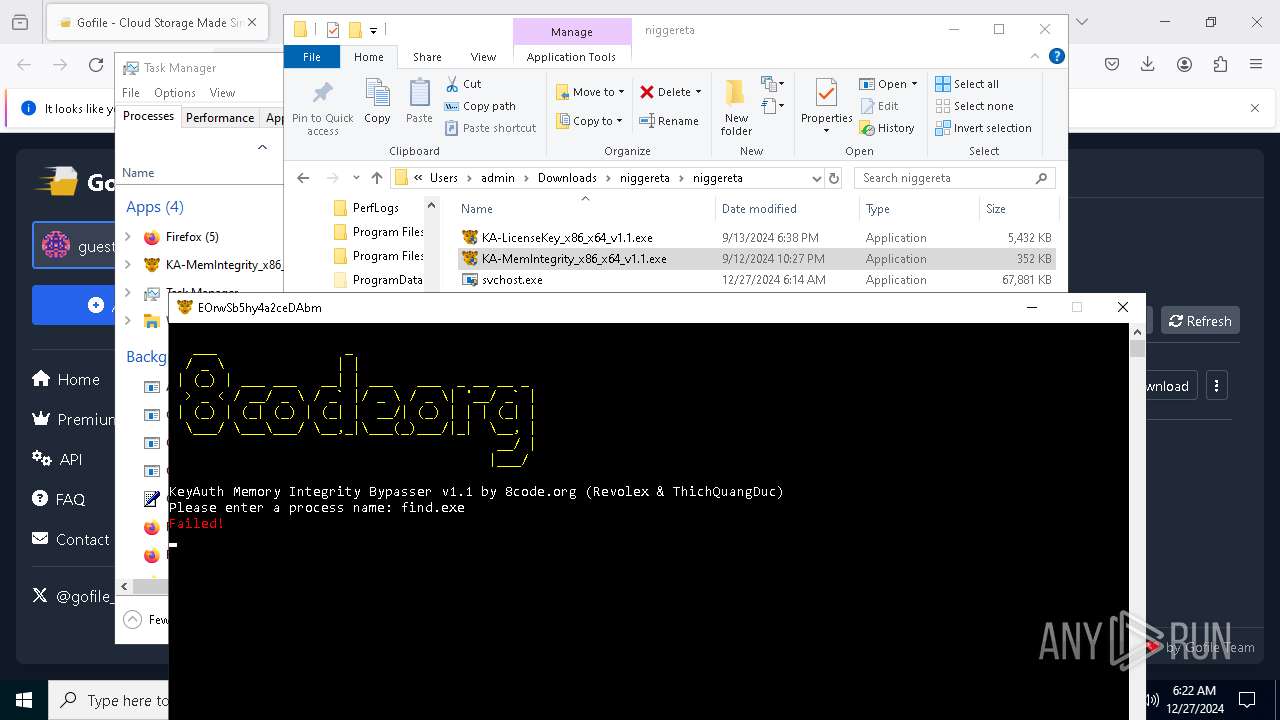Open Explorer Help question mark icon
The height and width of the screenshot is (720, 1280).
tap(1056, 57)
